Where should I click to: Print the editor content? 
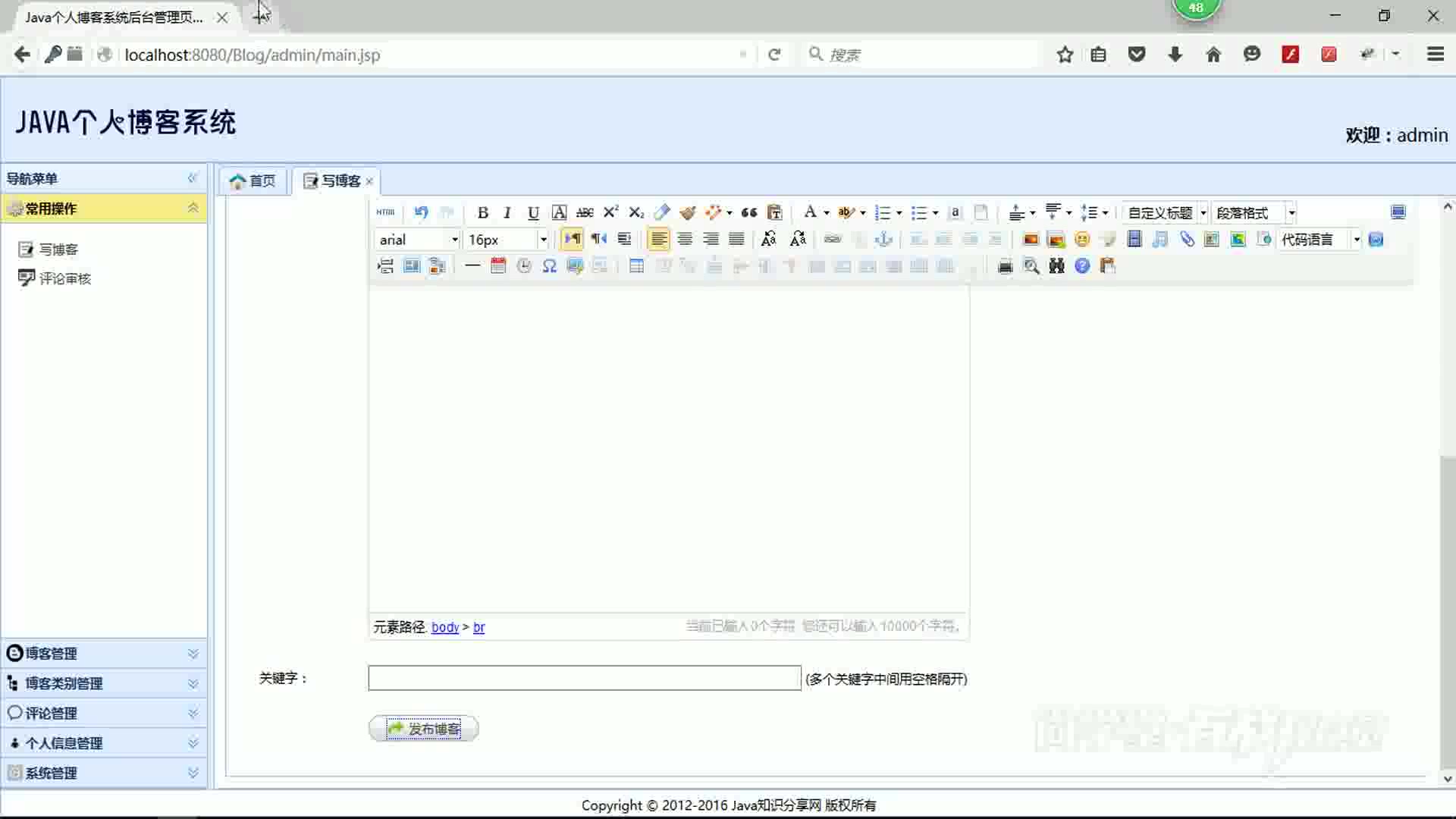(x=1006, y=266)
